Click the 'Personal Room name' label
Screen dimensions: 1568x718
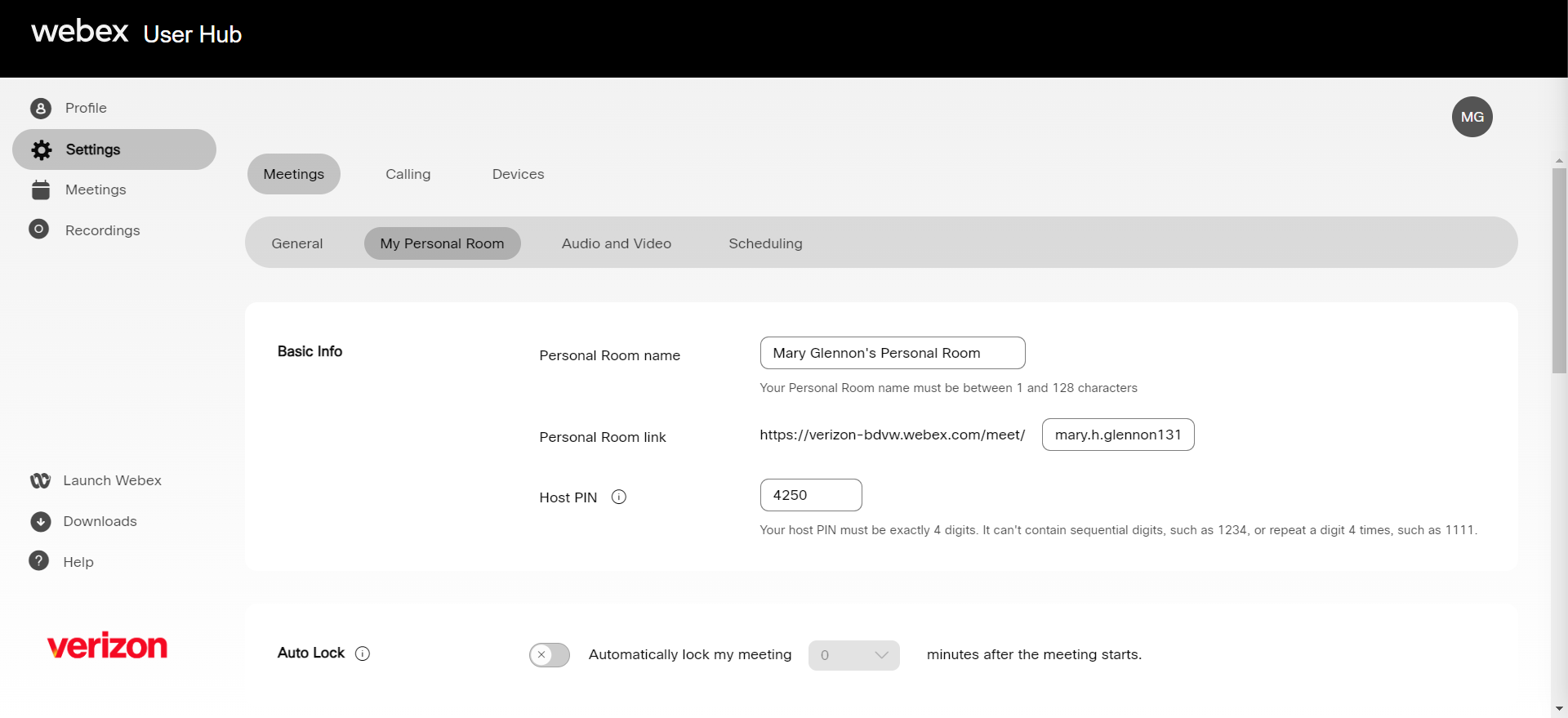(609, 355)
